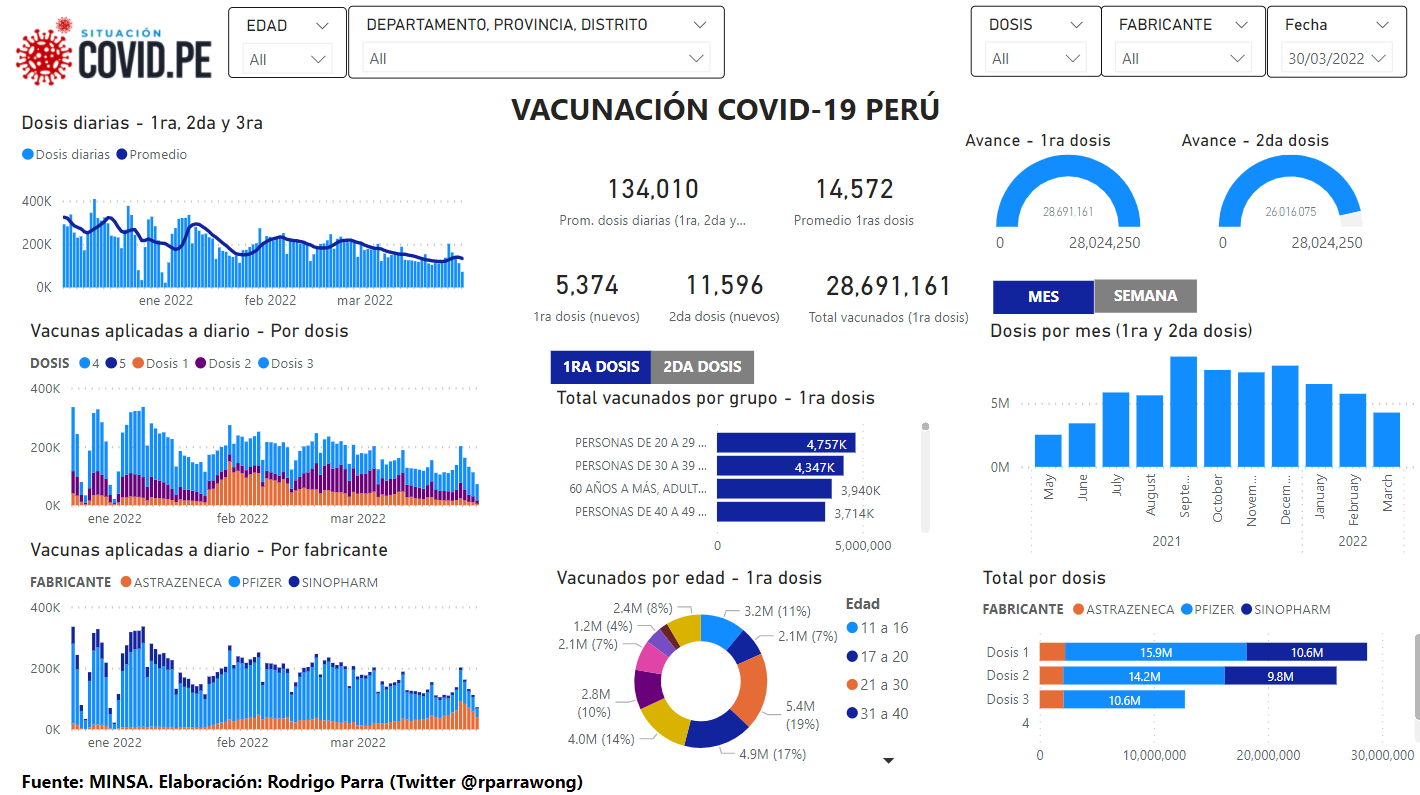Click PFIZER legend in Total por dosis

(1206, 609)
